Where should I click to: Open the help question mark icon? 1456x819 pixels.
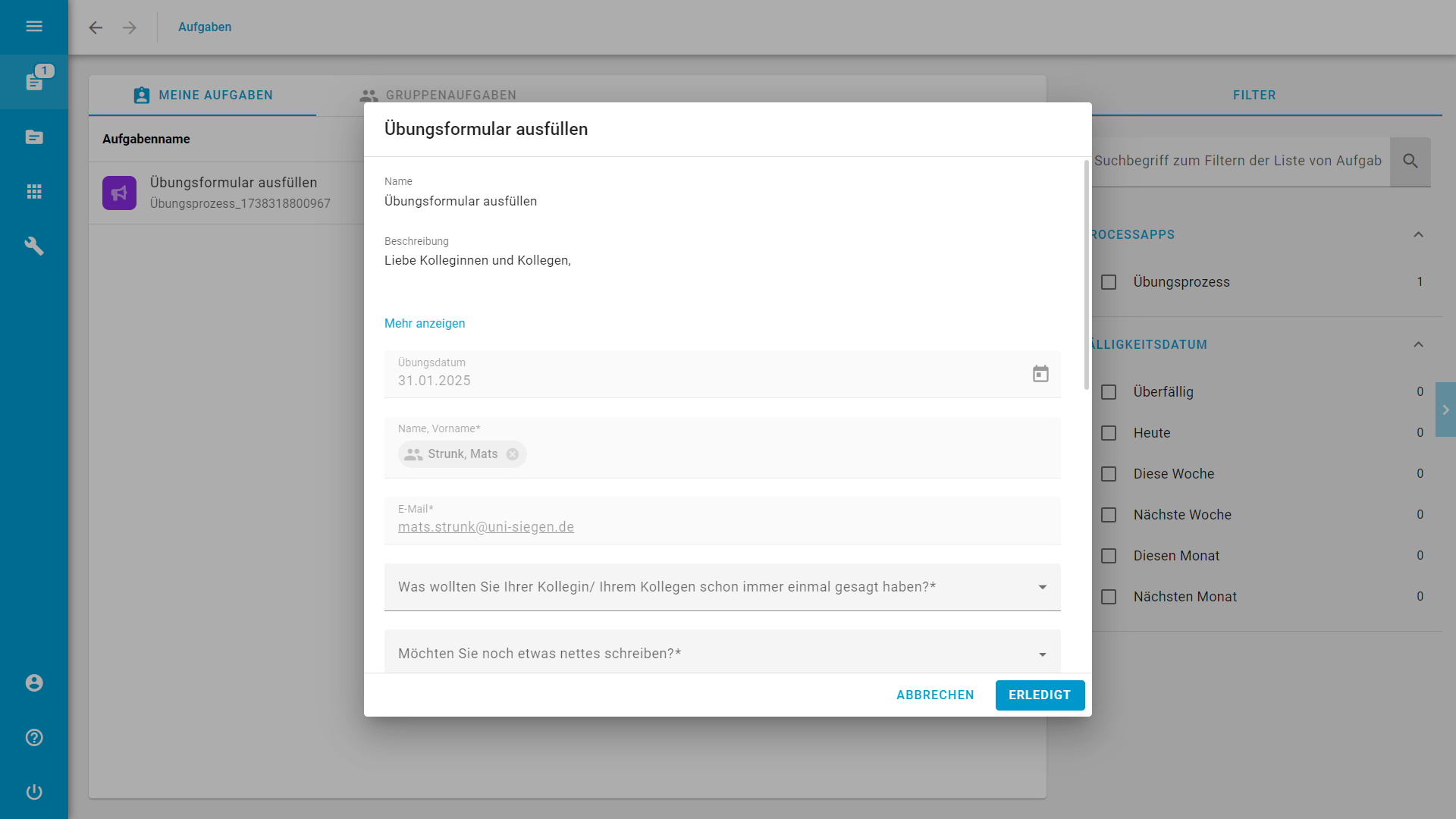(x=34, y=738)
